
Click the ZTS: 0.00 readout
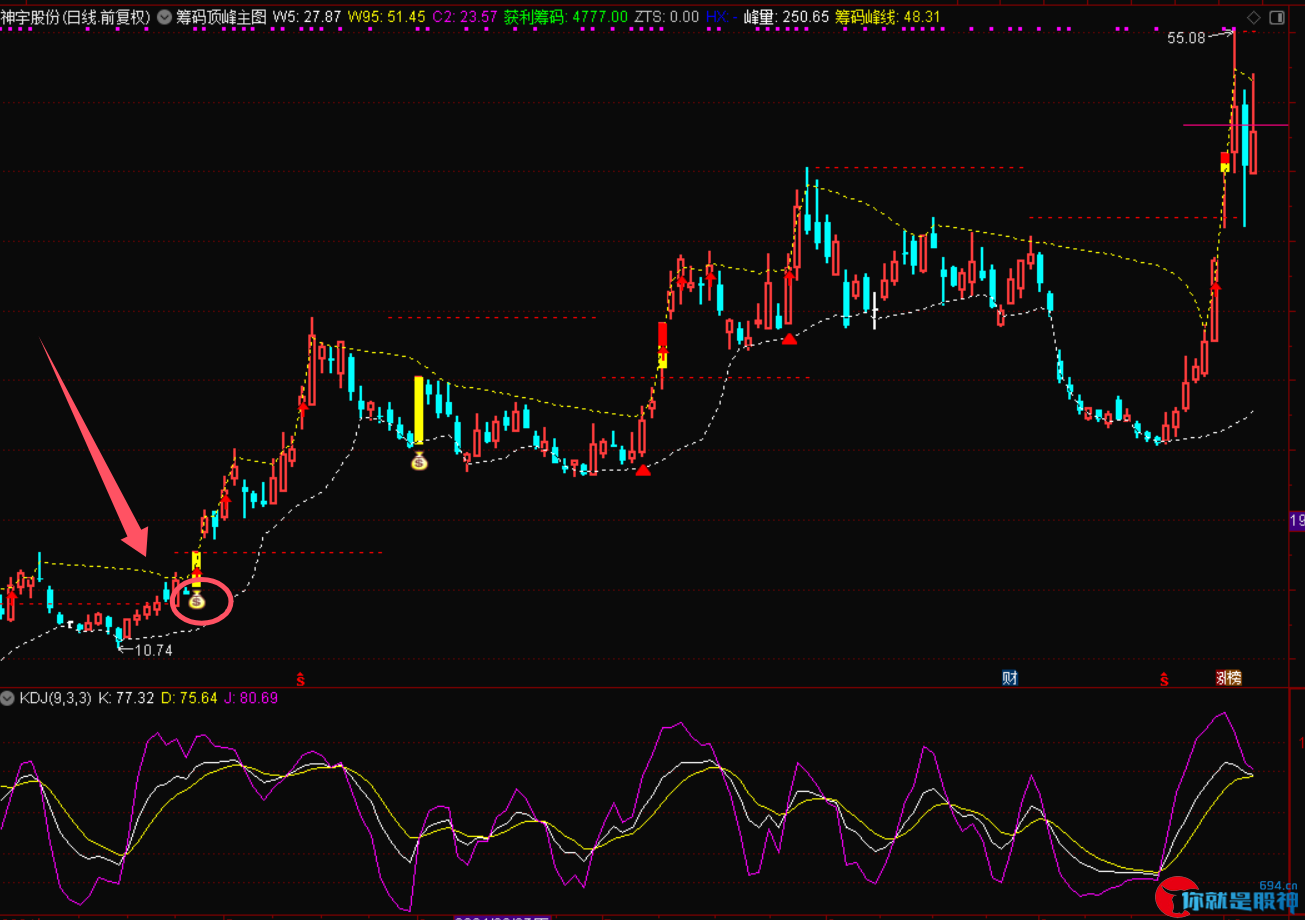668,17
